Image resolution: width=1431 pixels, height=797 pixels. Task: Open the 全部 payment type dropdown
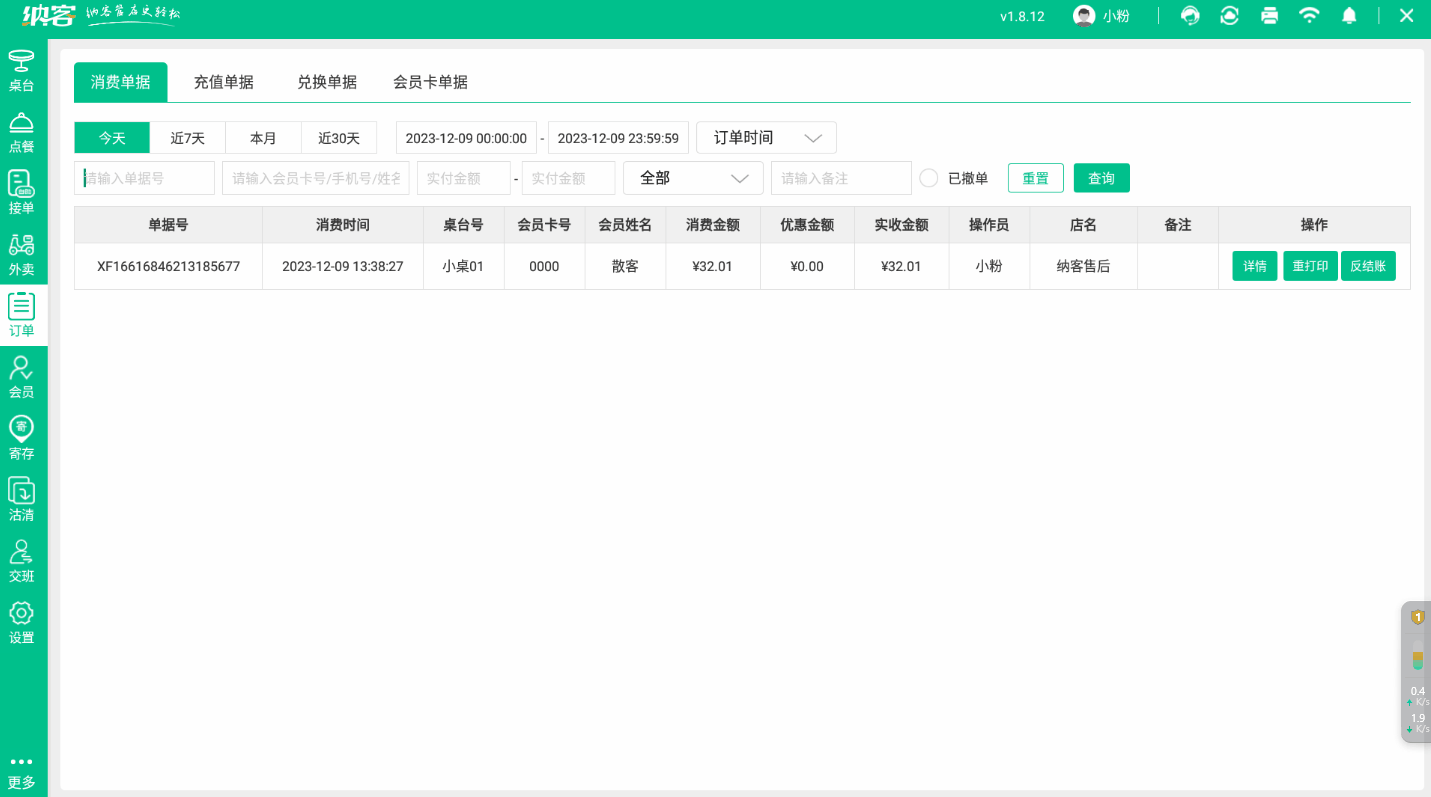tap(693, 177)
